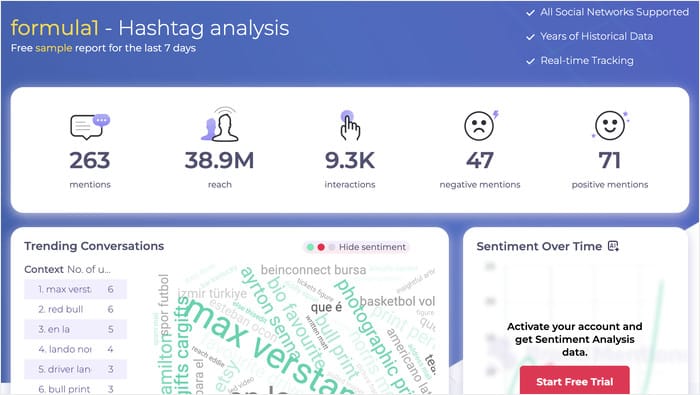
Task: Start the free trial via red button
Action: [x=575, y=381]
